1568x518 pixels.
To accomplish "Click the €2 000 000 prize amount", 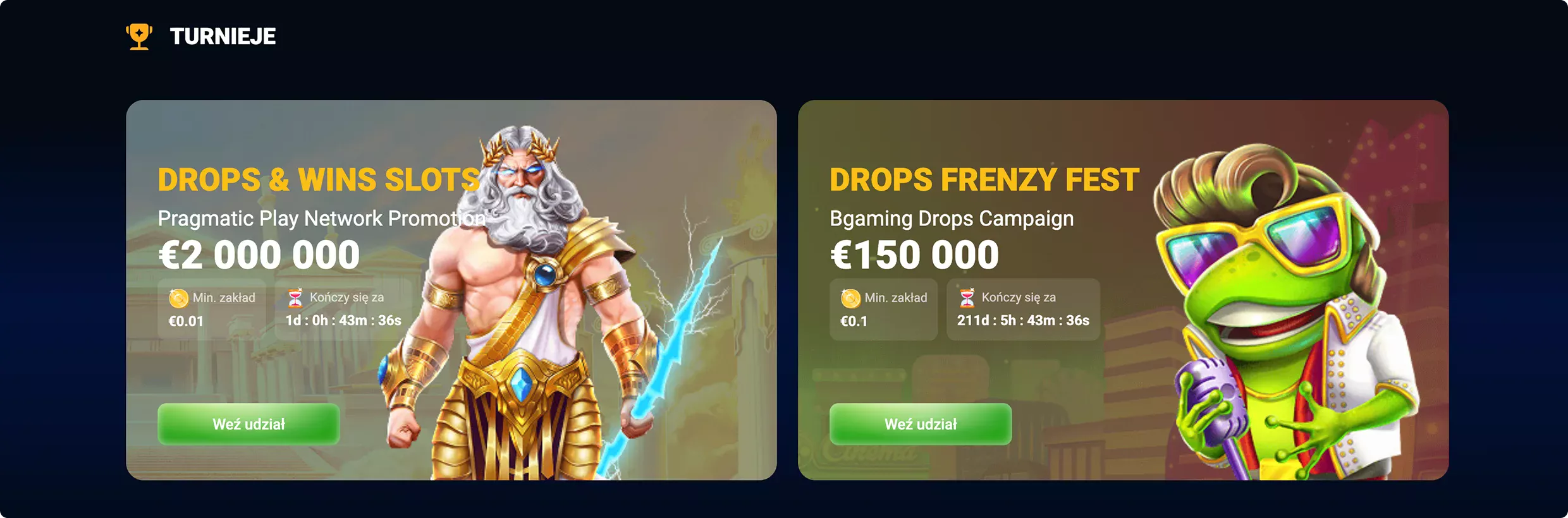I will [259, 255].
